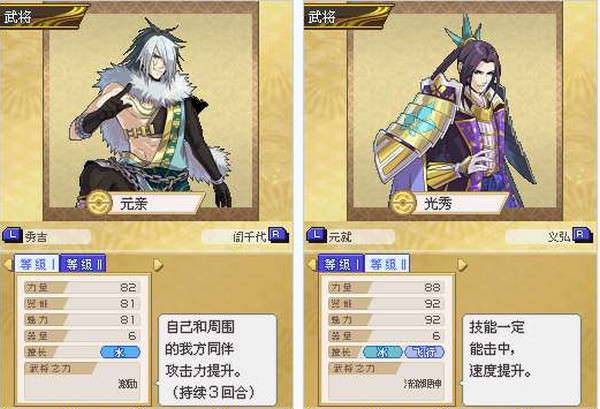Click the R button icon beside 义弘
Screen dimensions: 600x409
pos(582,234)
